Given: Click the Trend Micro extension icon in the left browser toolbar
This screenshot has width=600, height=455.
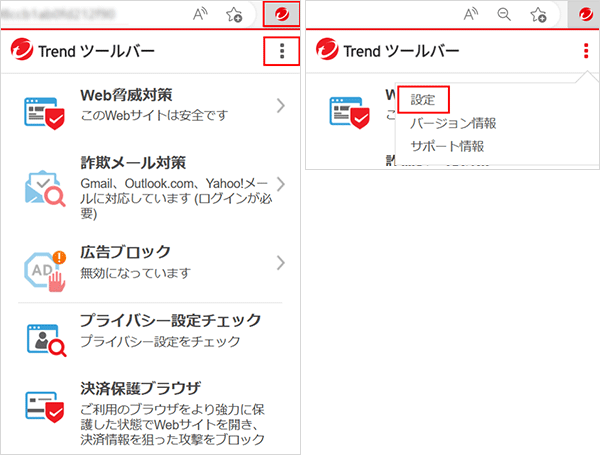Looking at the screenshot, I should (x=280, y=15).
